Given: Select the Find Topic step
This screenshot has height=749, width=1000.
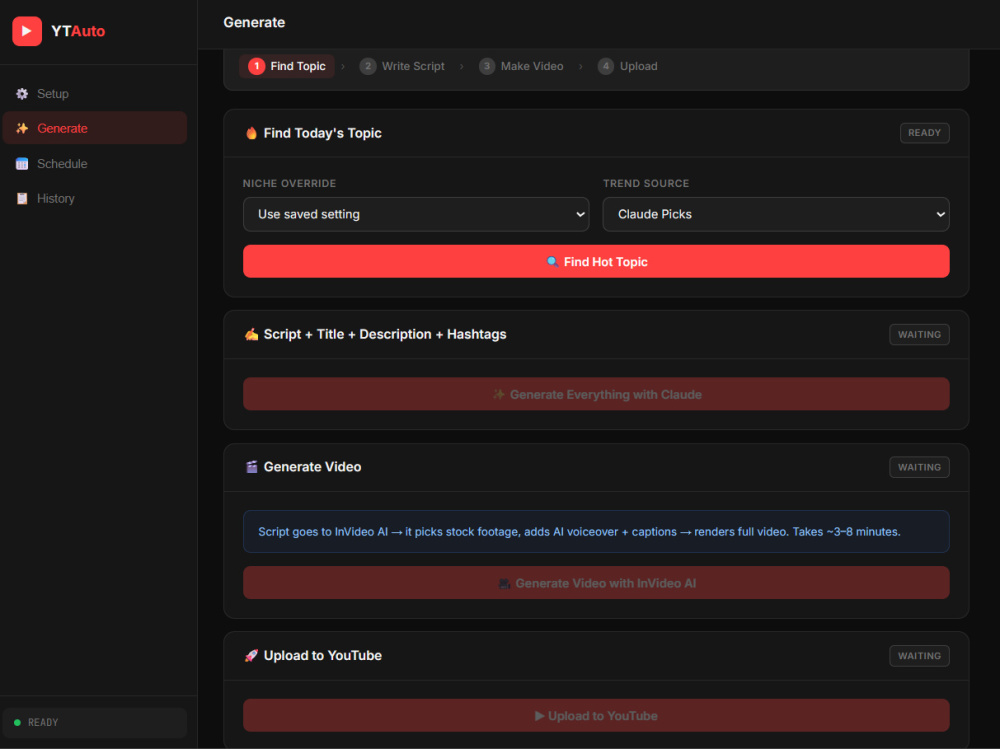Looking at the screenshot, I should point(287,66).
